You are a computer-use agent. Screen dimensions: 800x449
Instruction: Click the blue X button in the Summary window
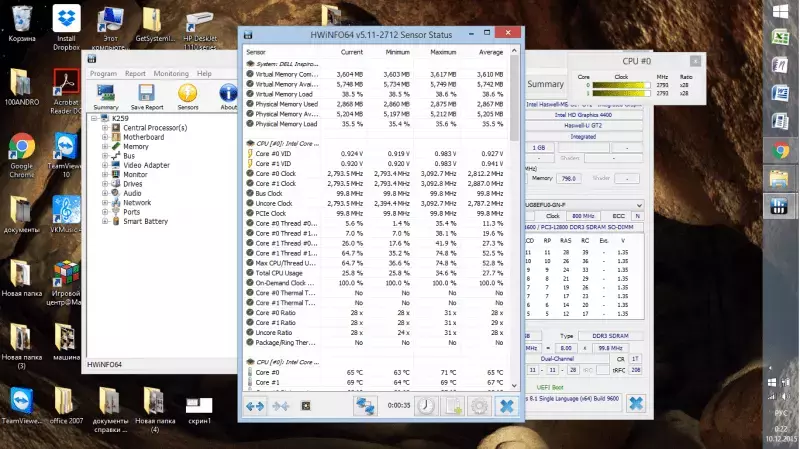click(x=636, y=404)
